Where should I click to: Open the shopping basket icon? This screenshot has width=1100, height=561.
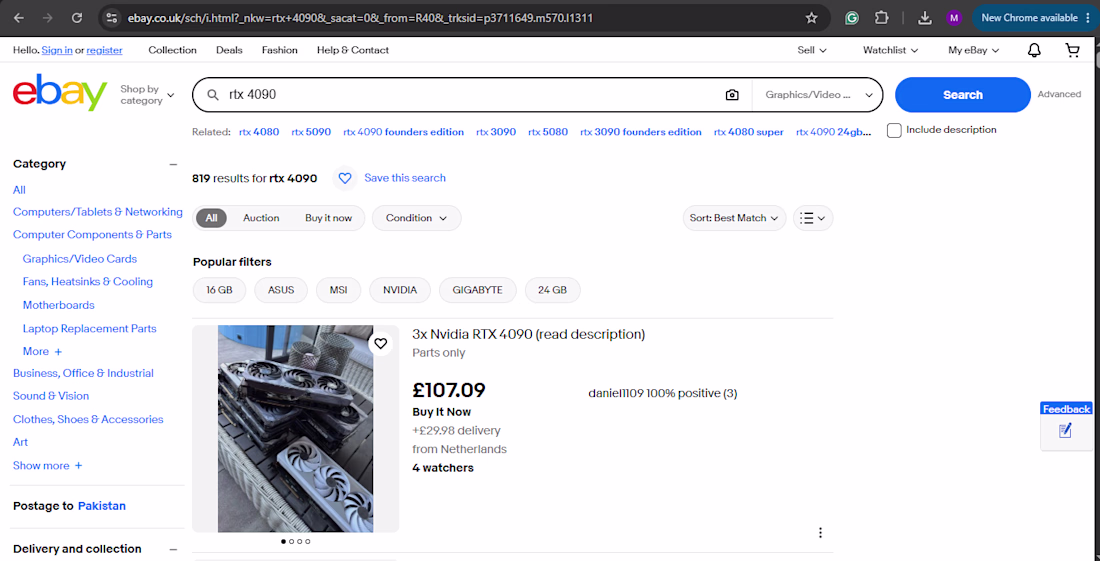tap(1072, 50)
